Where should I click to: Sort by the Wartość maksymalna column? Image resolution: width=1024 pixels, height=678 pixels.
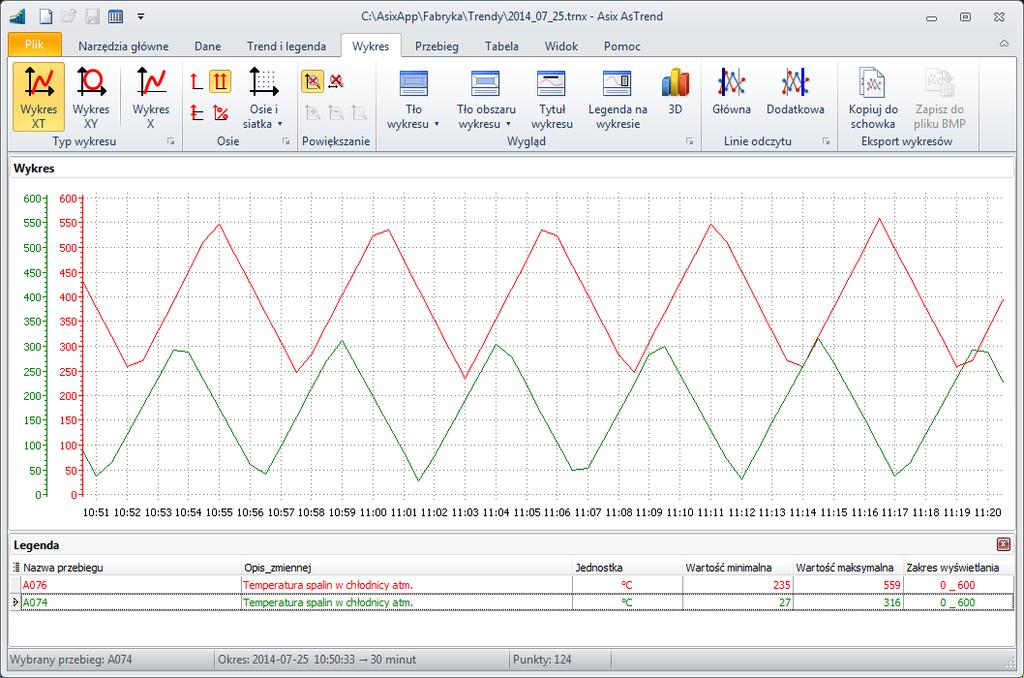point(848,567)
